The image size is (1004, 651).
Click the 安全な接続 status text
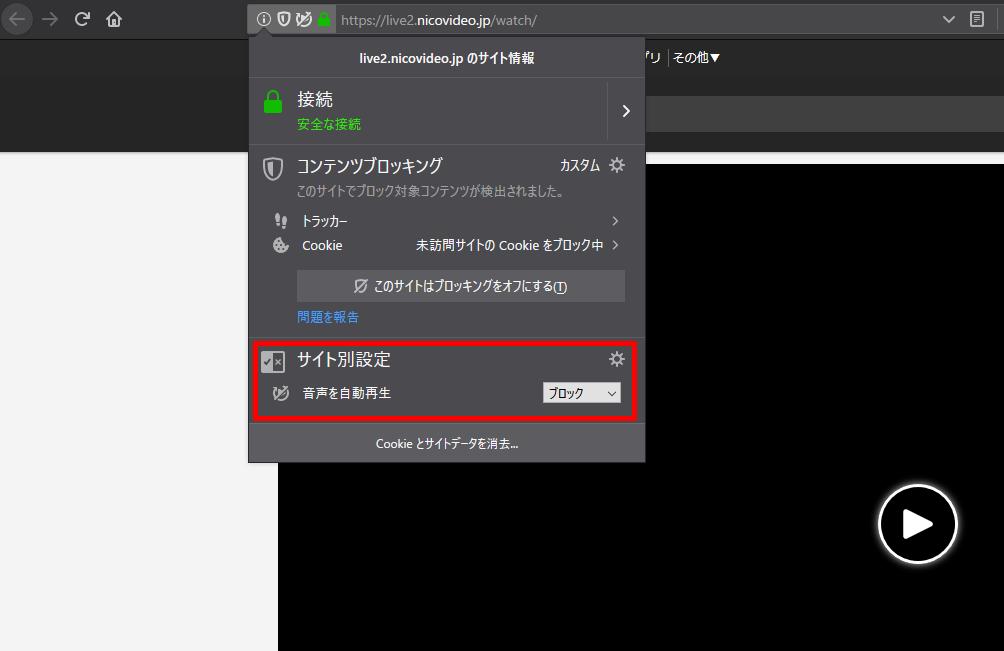[x=328, y=124]
